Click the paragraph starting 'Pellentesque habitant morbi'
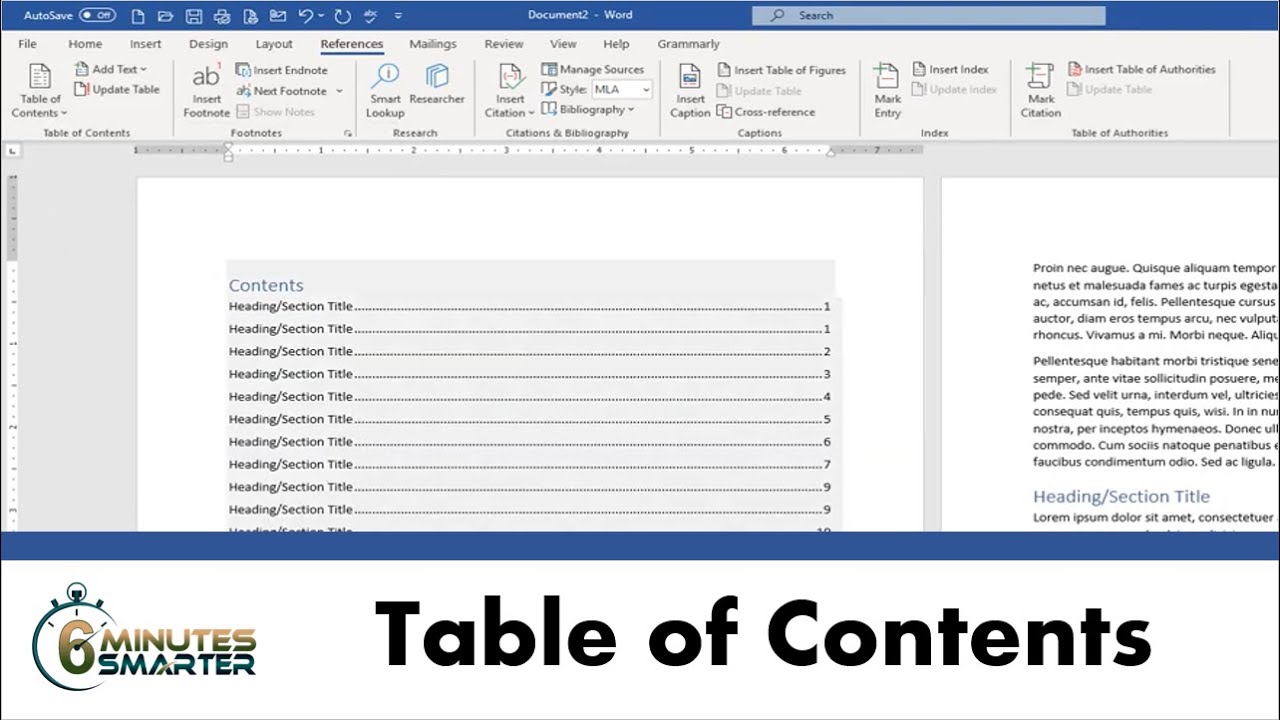This screenshot has height=720, width=1280. pos(1156,411)
